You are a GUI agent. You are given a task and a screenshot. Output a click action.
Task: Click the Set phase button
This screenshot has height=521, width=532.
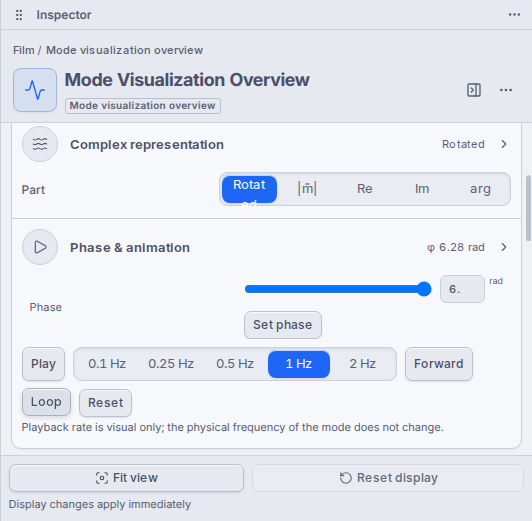[283, 325]
